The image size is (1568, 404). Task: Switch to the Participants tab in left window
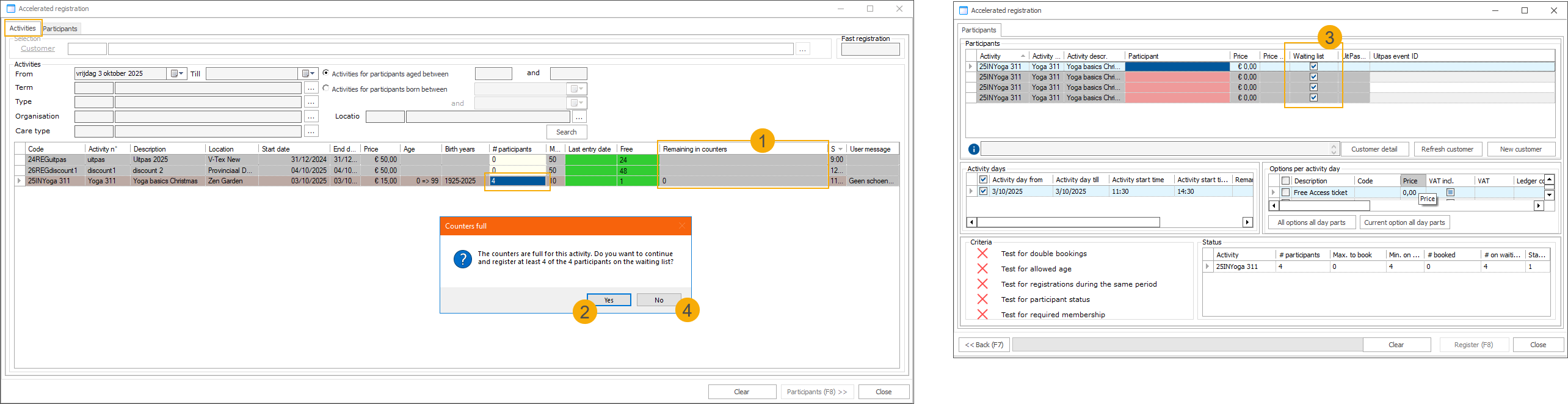click(60, 29)
